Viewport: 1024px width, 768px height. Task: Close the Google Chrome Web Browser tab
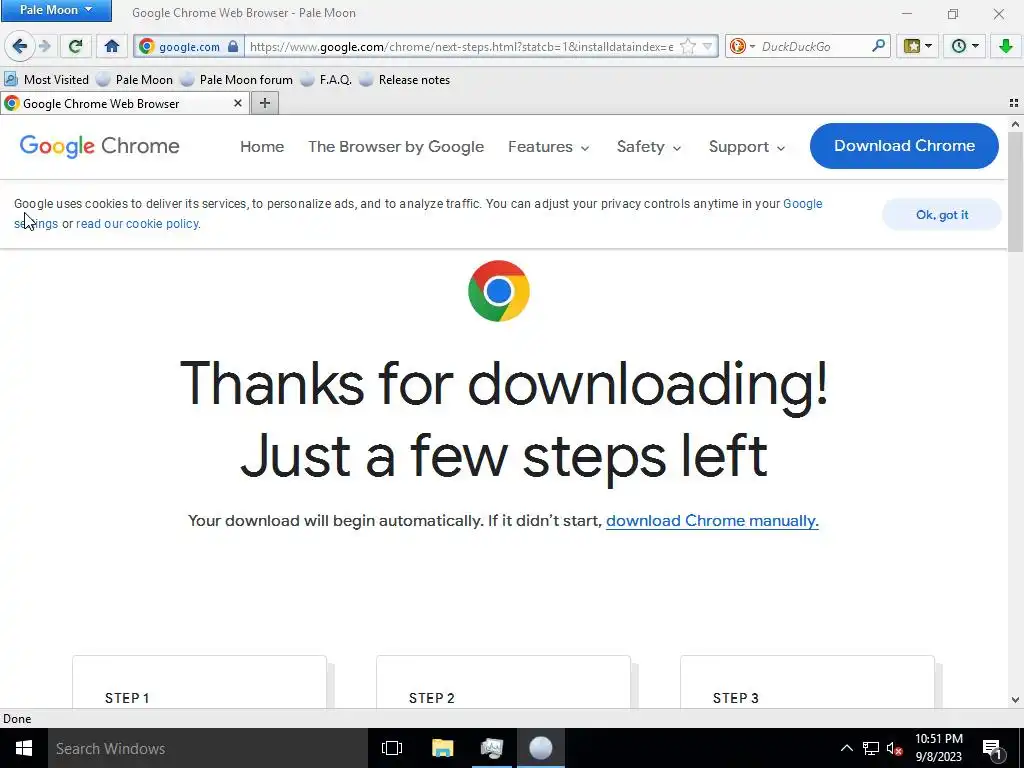click(x=238, y=103)
